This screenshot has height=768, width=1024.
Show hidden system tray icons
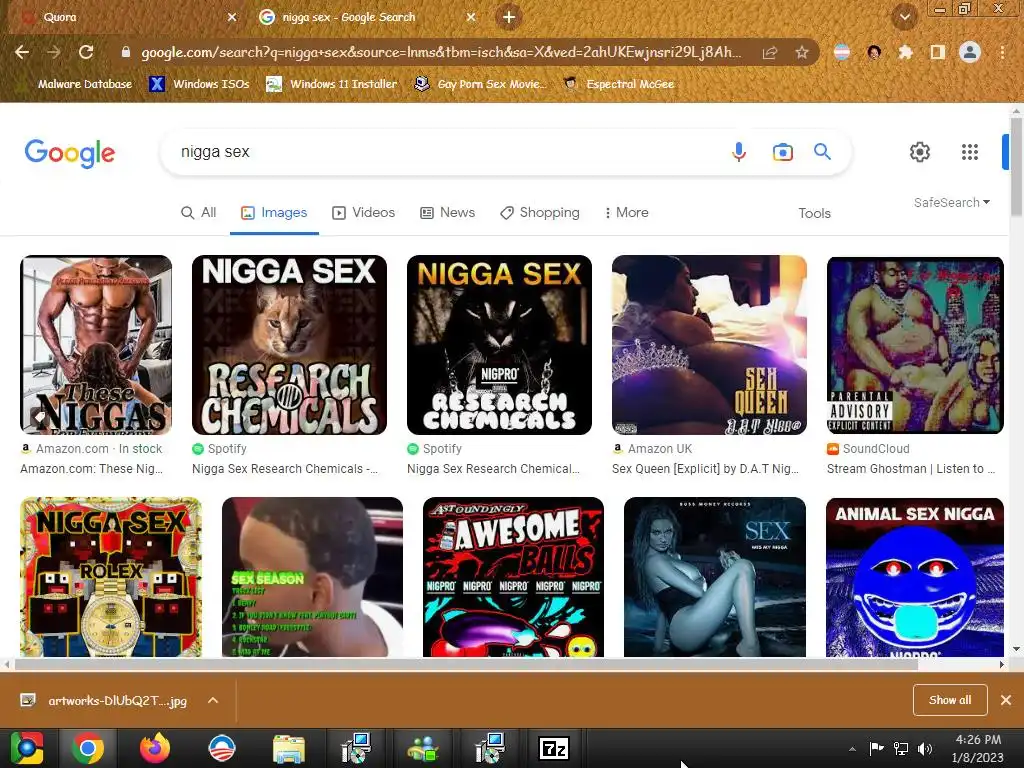pos(852,749)
